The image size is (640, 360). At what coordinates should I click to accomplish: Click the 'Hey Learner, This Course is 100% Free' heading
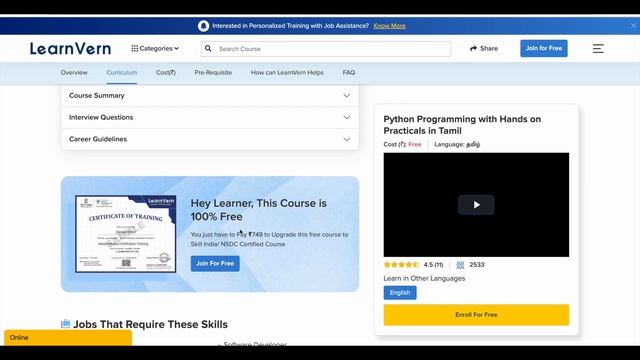(x=258, y=210)
